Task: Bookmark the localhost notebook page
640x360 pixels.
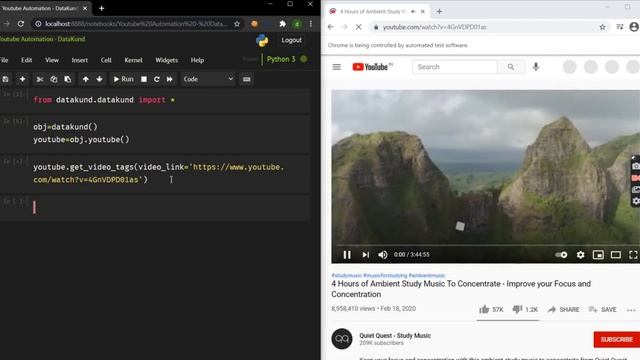Action: click(x=237, y=24)
